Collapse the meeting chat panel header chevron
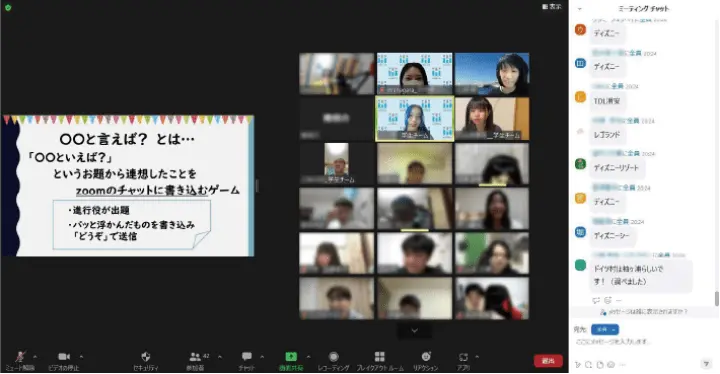This screenshot has width=720, height=374. tap(579, 9)
